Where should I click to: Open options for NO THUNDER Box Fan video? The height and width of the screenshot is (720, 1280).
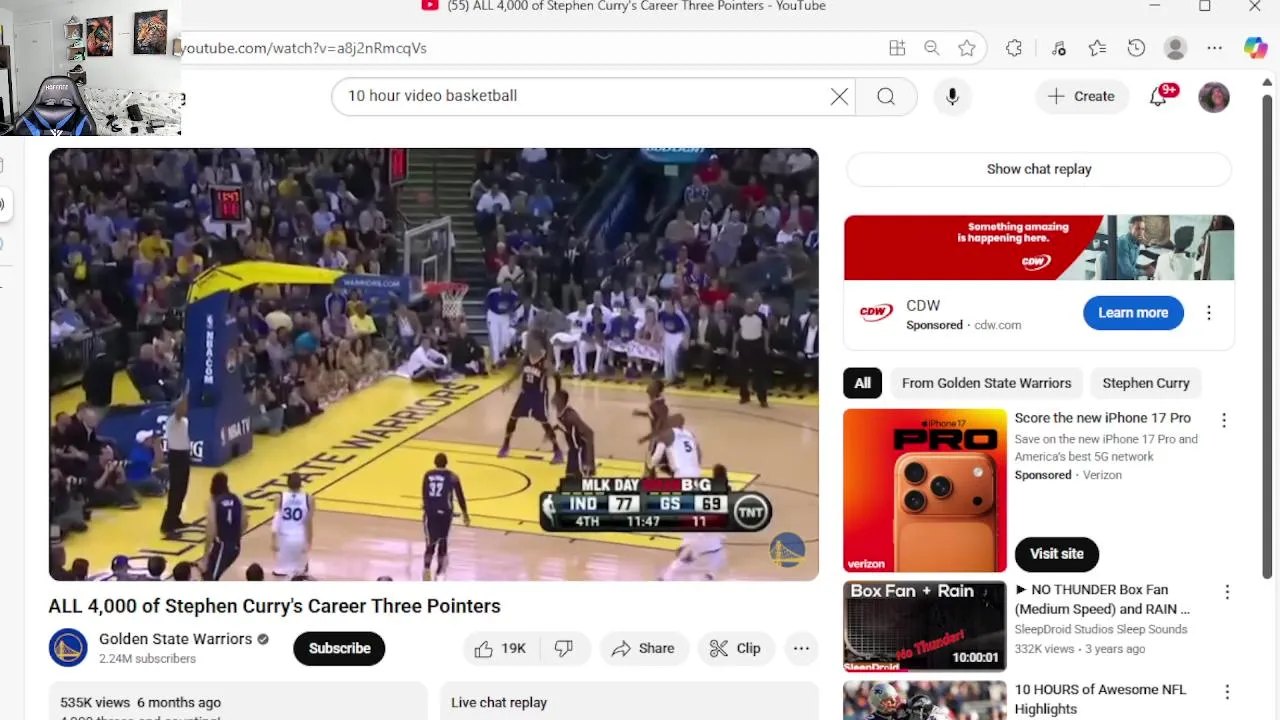point(1227,592)
